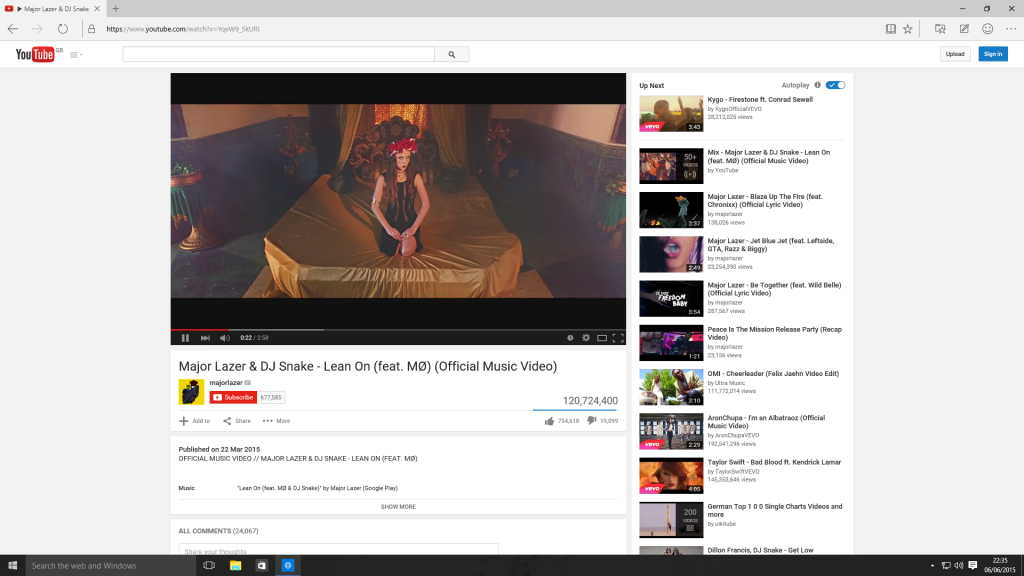Make a web note
The image size is (1024, 576).
(x=964, y=29)
